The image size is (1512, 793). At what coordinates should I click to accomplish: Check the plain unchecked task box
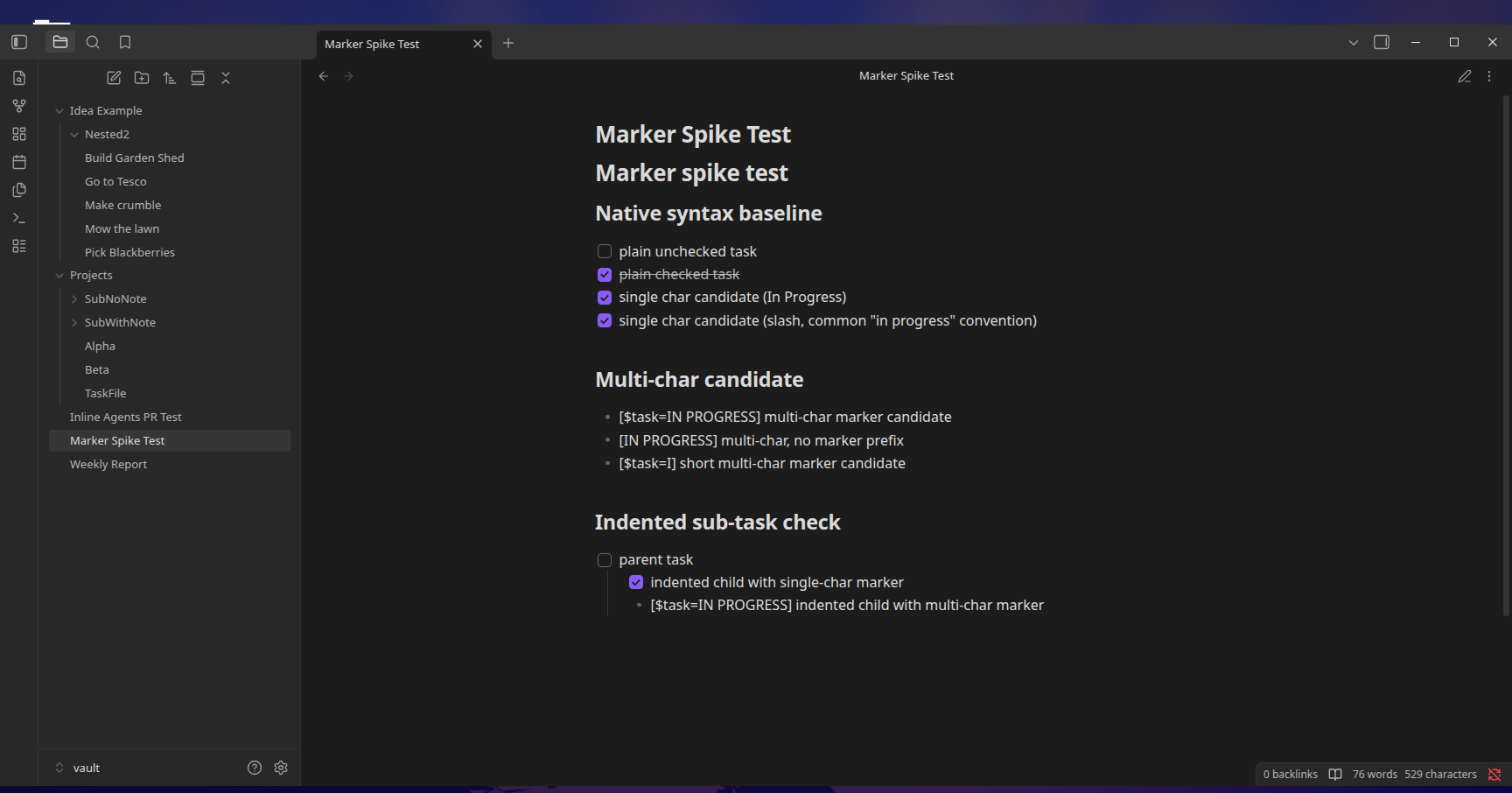coord(605,251)
